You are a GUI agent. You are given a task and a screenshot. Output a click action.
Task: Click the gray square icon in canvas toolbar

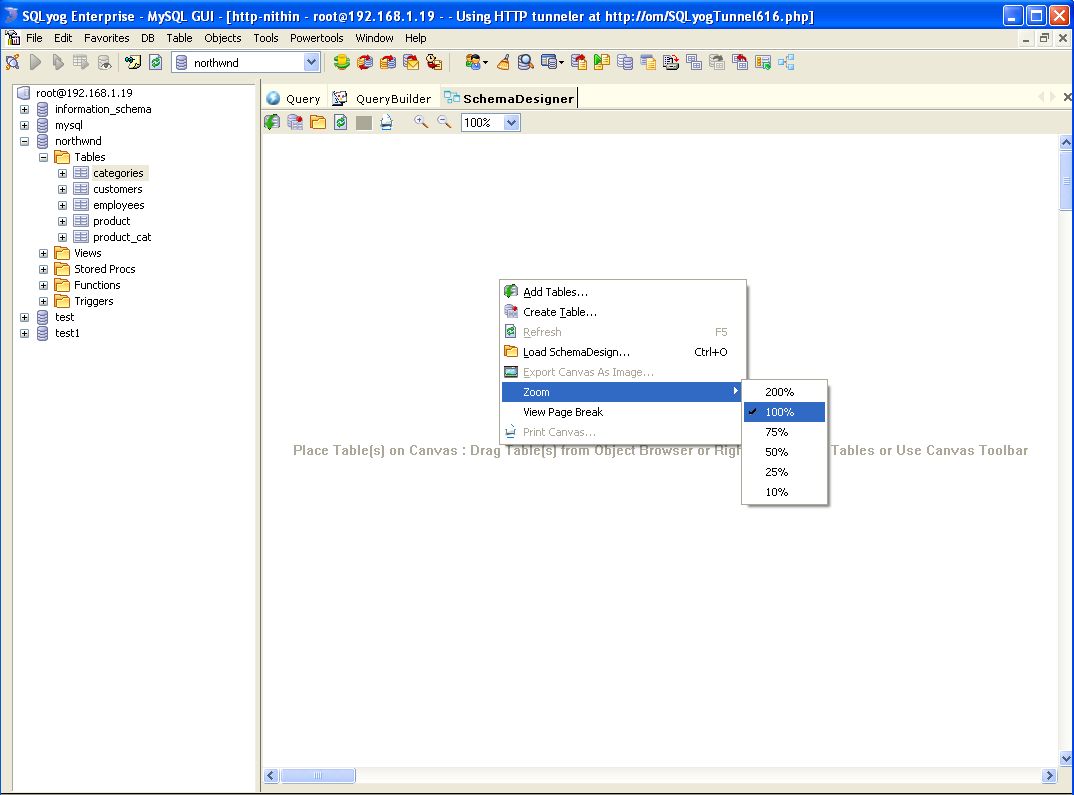click(x=364, y=123)
